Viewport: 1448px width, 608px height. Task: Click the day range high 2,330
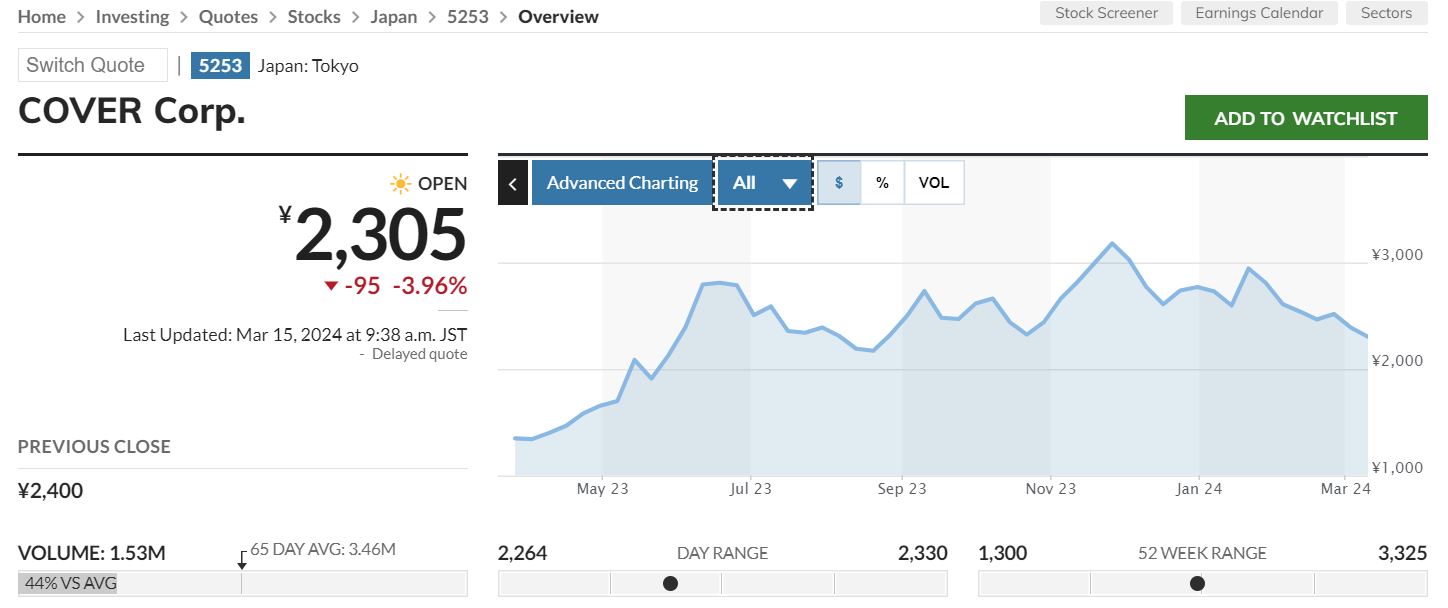tap(923, 553)
